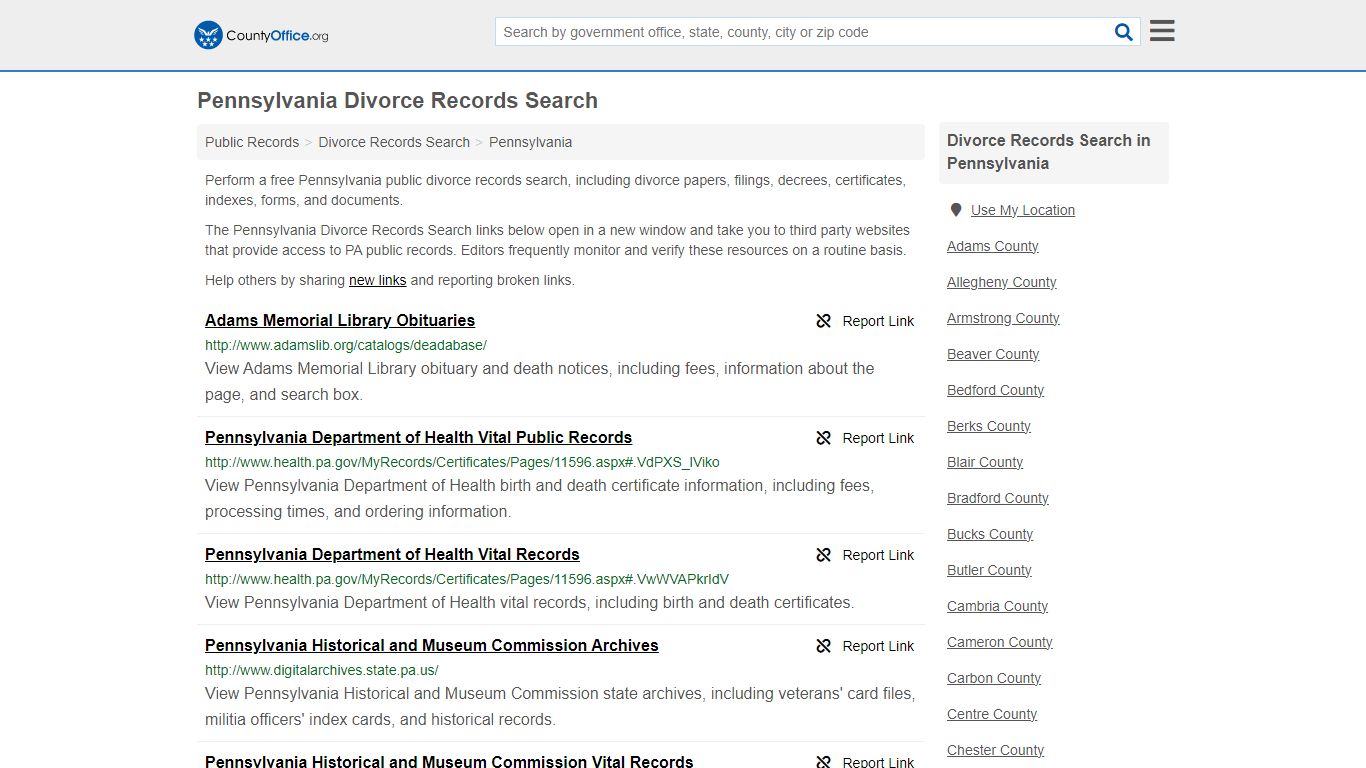Image resolution: width=1366 pixels, height=768 pixels.
Task: Select Armstrong County
Action: [x=1003, y=318]
